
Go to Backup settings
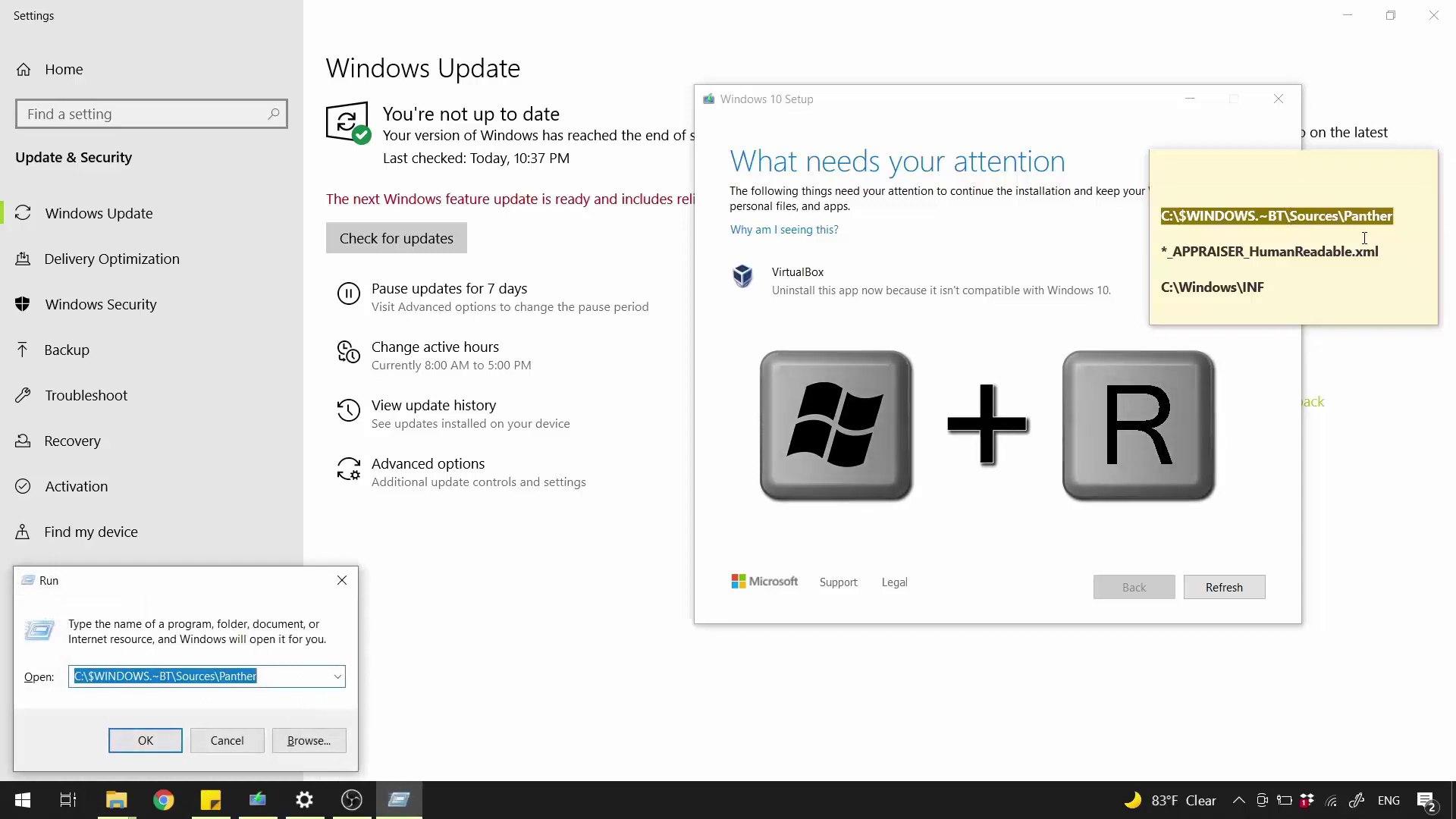pos(67,350)
